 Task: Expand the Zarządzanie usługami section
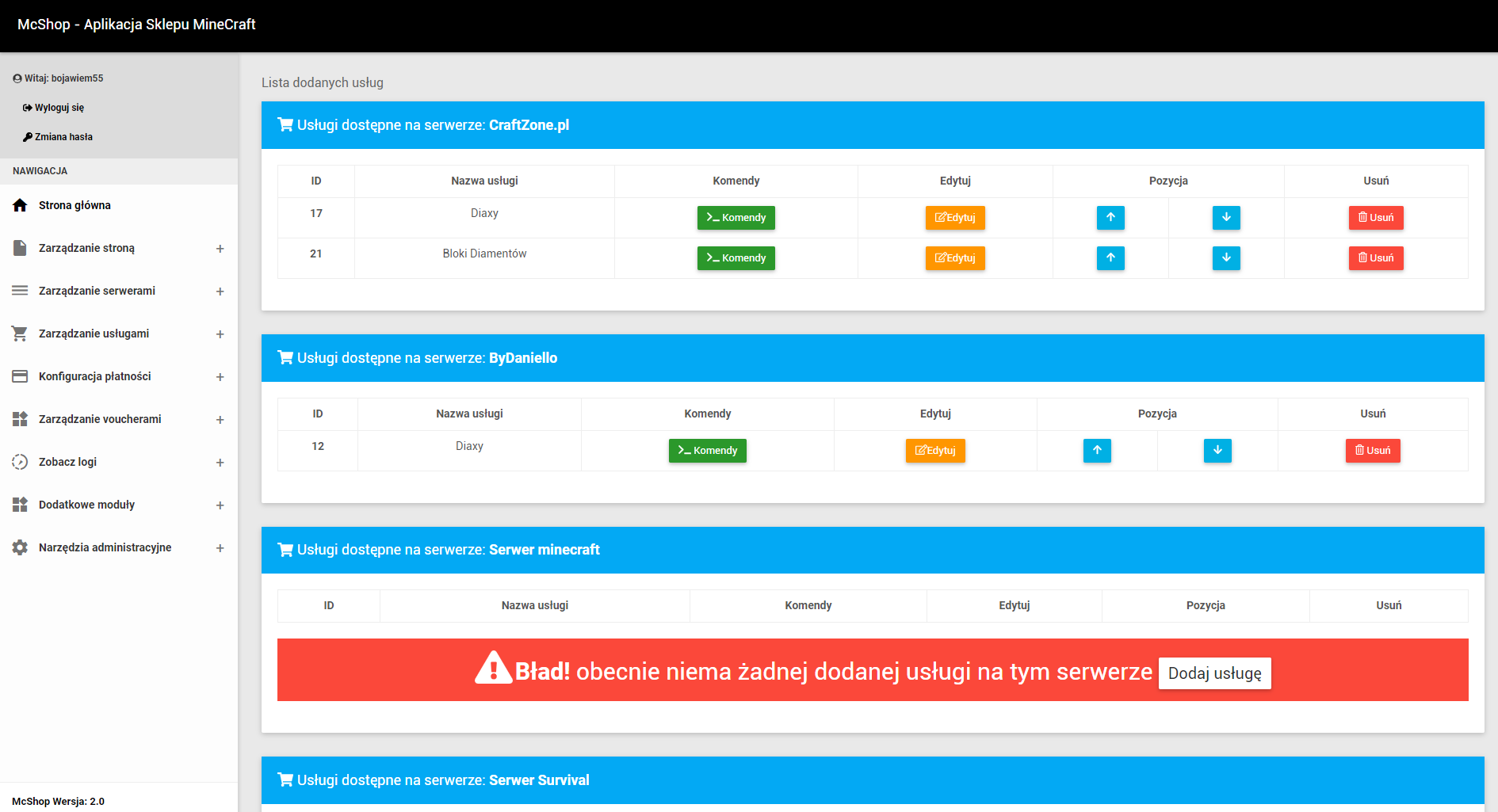click(220, 334)
